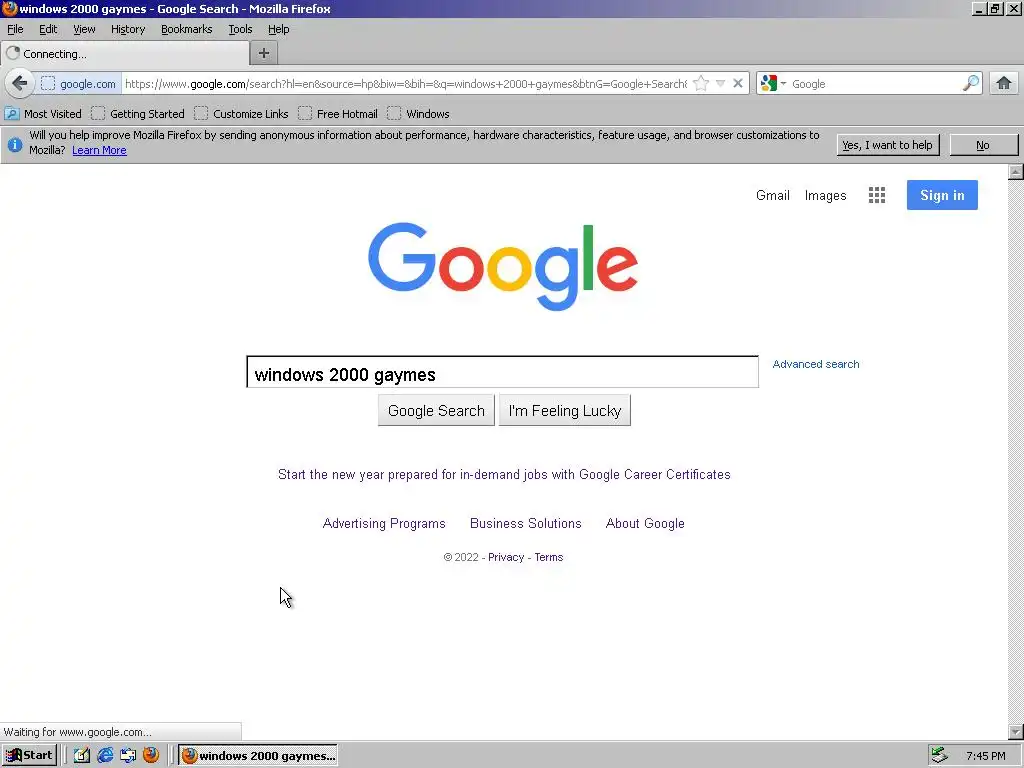This screenshot has width=1024, height=768.
Task: Select the Firefox taskbar window button
Action: [x=259, y=756]
